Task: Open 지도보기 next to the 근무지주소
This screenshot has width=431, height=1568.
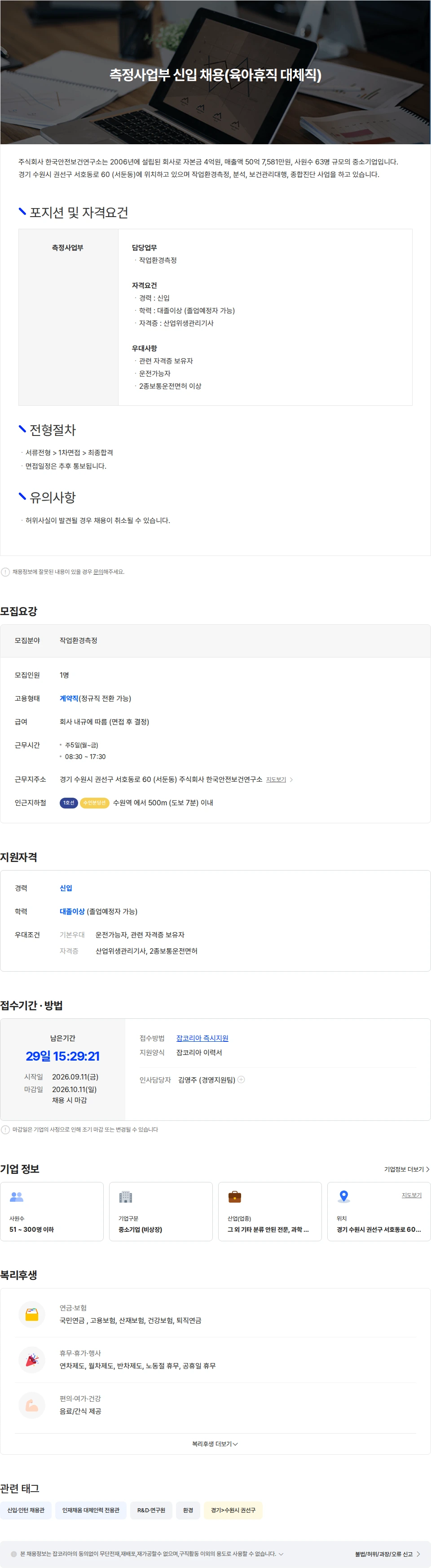Action: 276,779
